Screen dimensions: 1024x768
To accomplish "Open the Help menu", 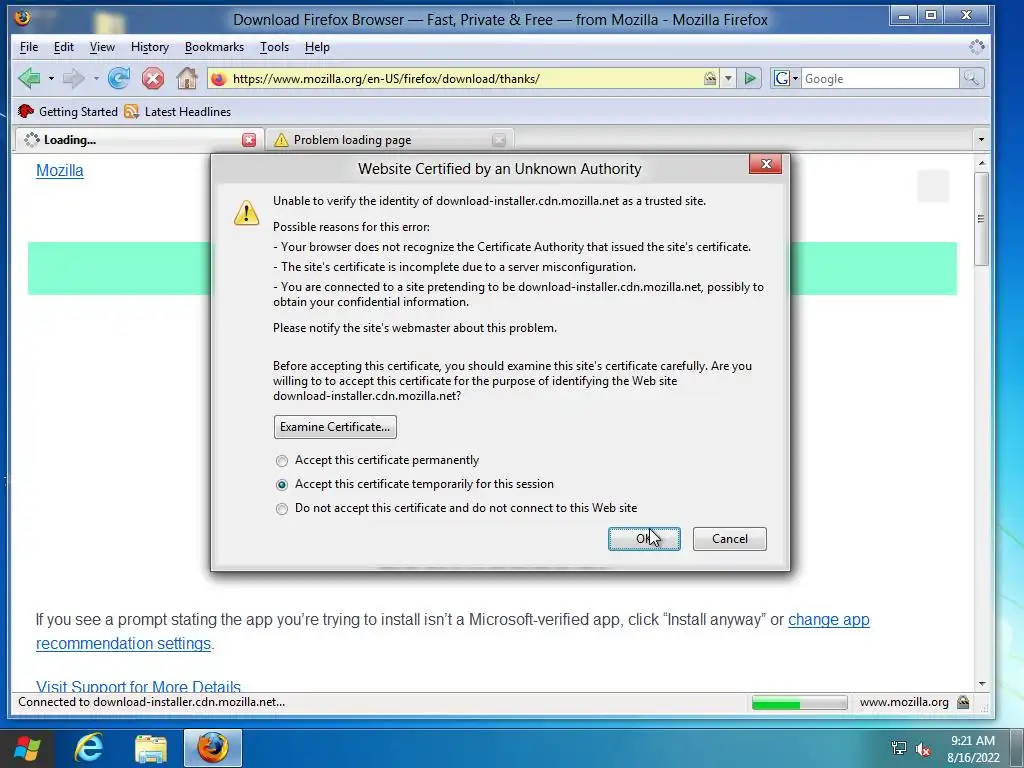I will (317, 47).
